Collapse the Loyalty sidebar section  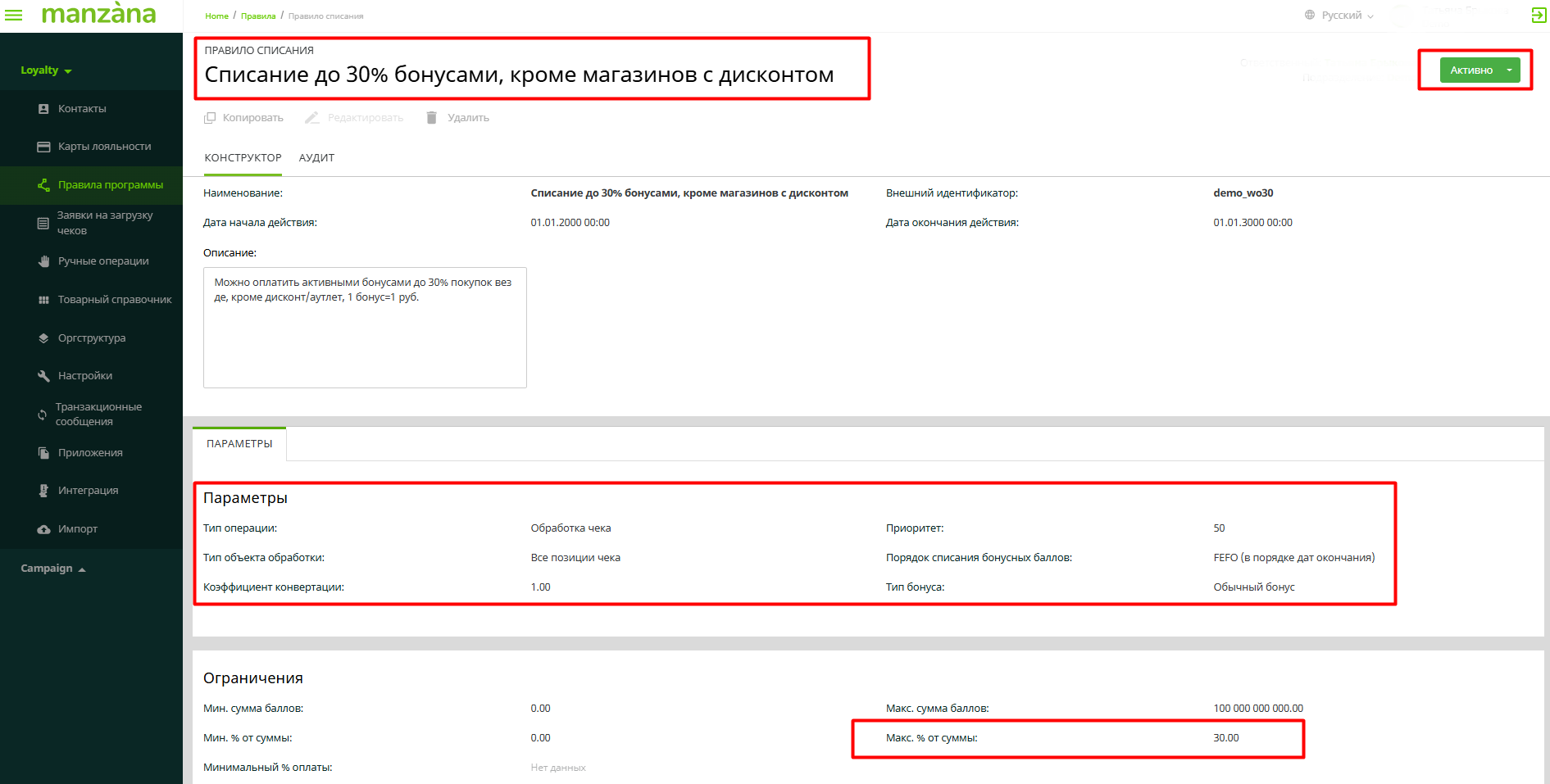pos(46,70)
